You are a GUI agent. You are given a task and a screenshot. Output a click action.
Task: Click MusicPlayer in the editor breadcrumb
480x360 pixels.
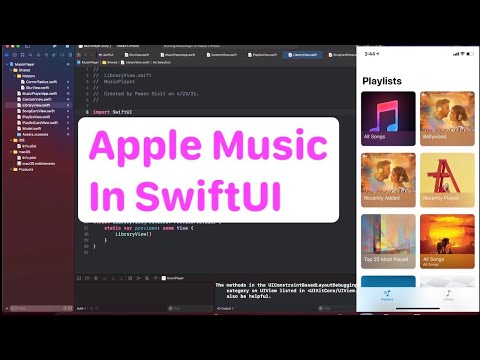(x=88, y=62)
